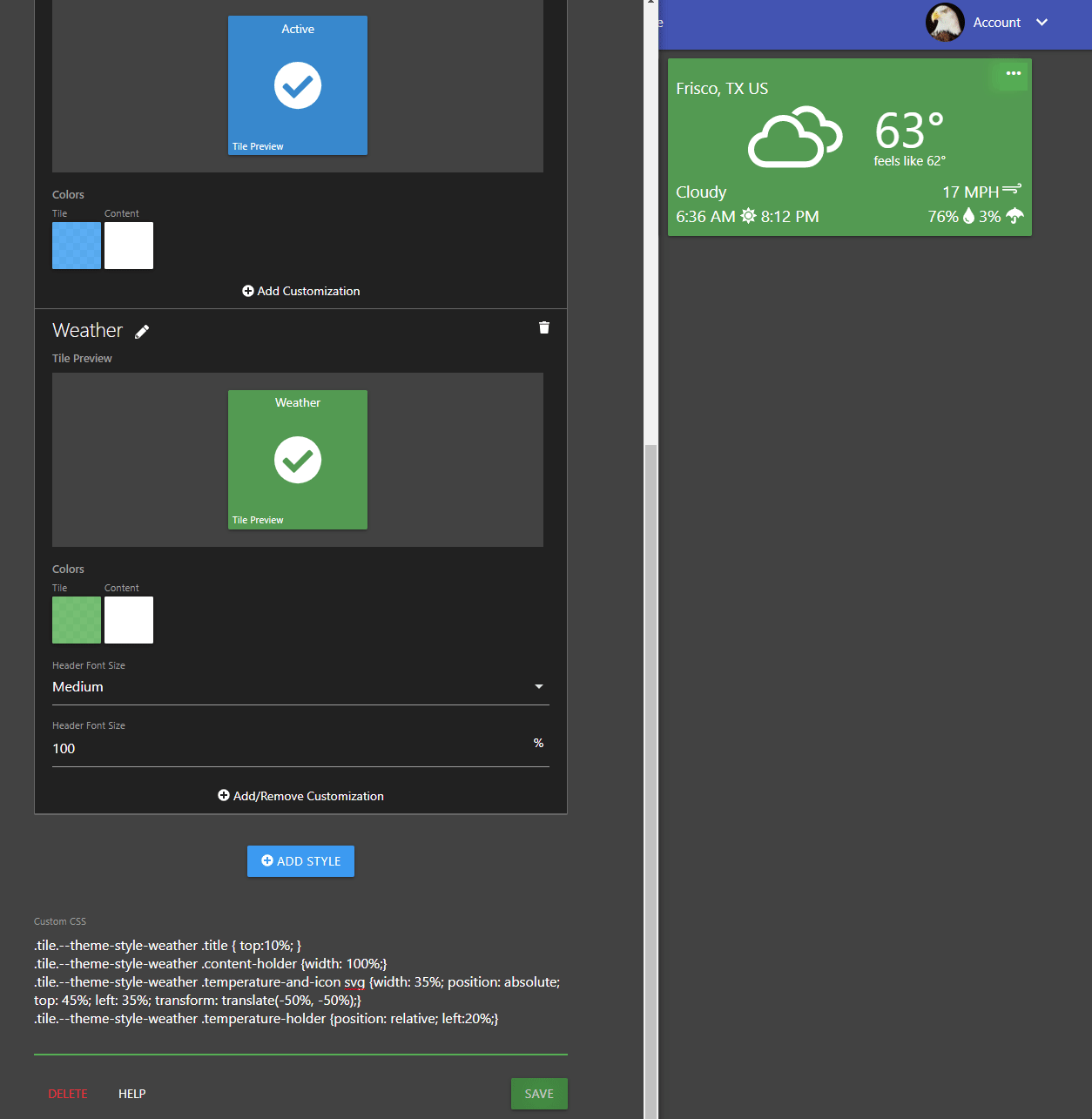The height and width of the screenshot is (1119, 1092).
Task: Click the wind icon next to 17 MPH
Action: click(1012, 189)
